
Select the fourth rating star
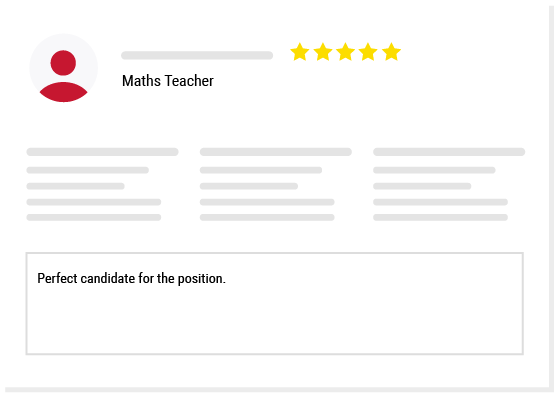[x=368, y=52]
